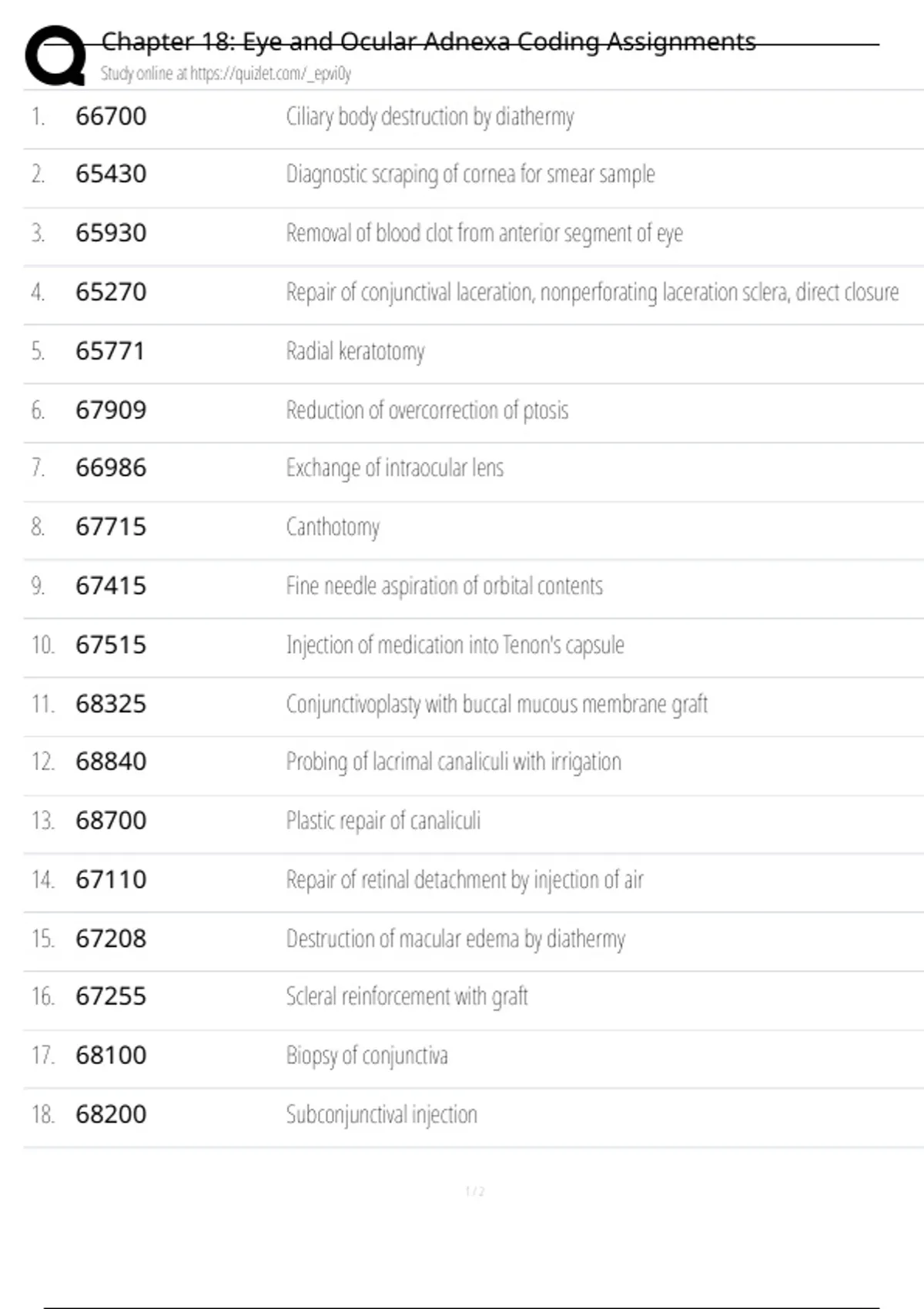Select code 65270 in row 4

111,292
